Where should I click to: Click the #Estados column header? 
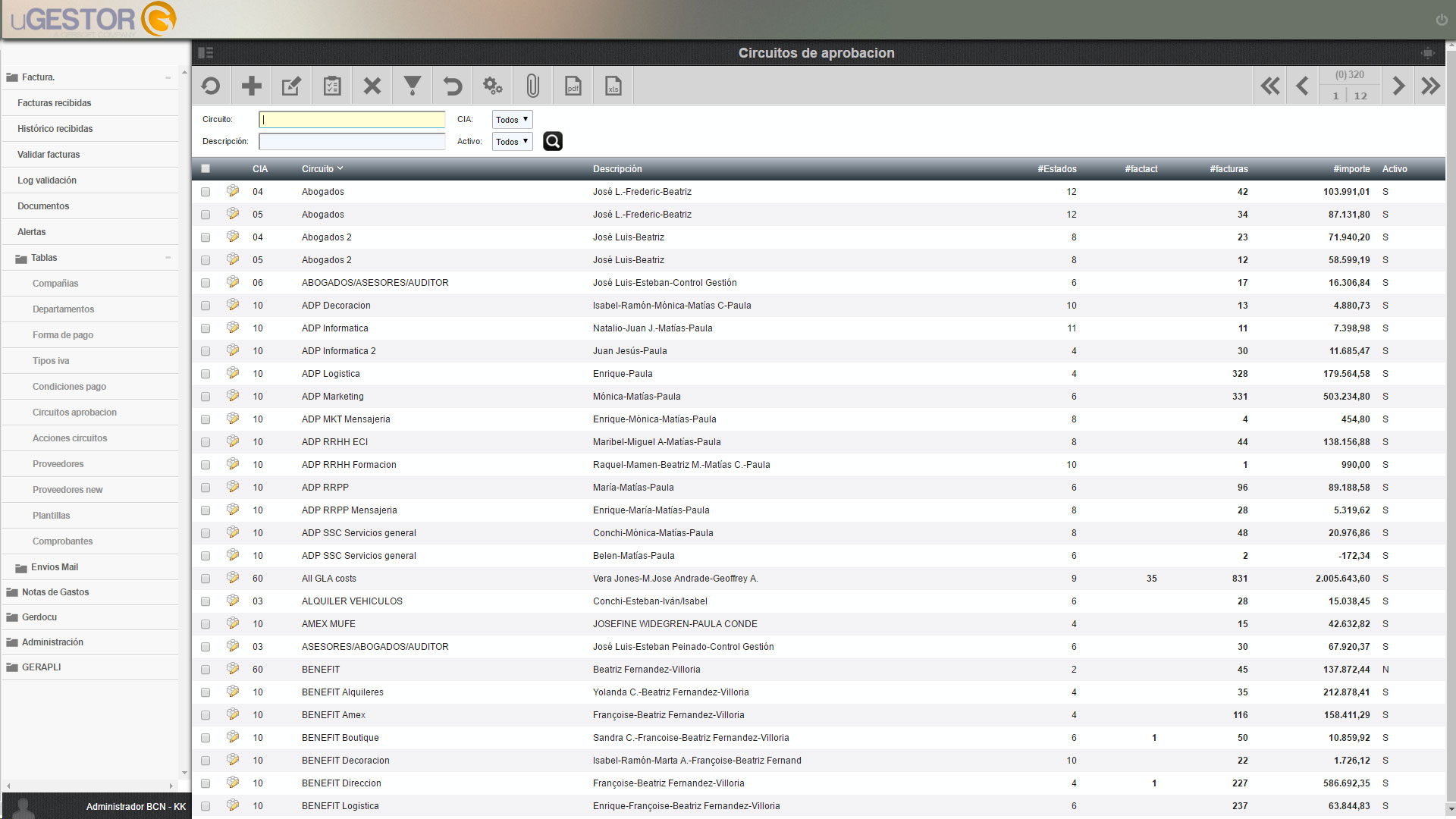pos(1057,168)
